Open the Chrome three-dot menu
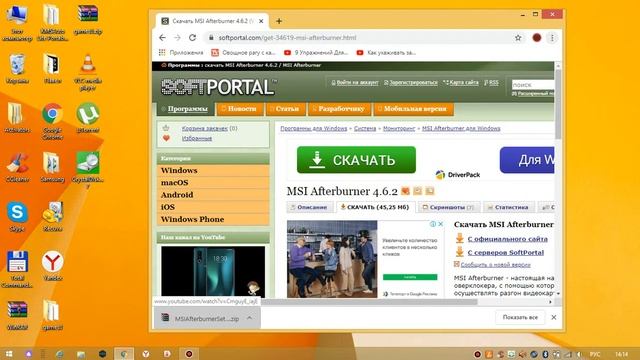 tap(552, 38)
